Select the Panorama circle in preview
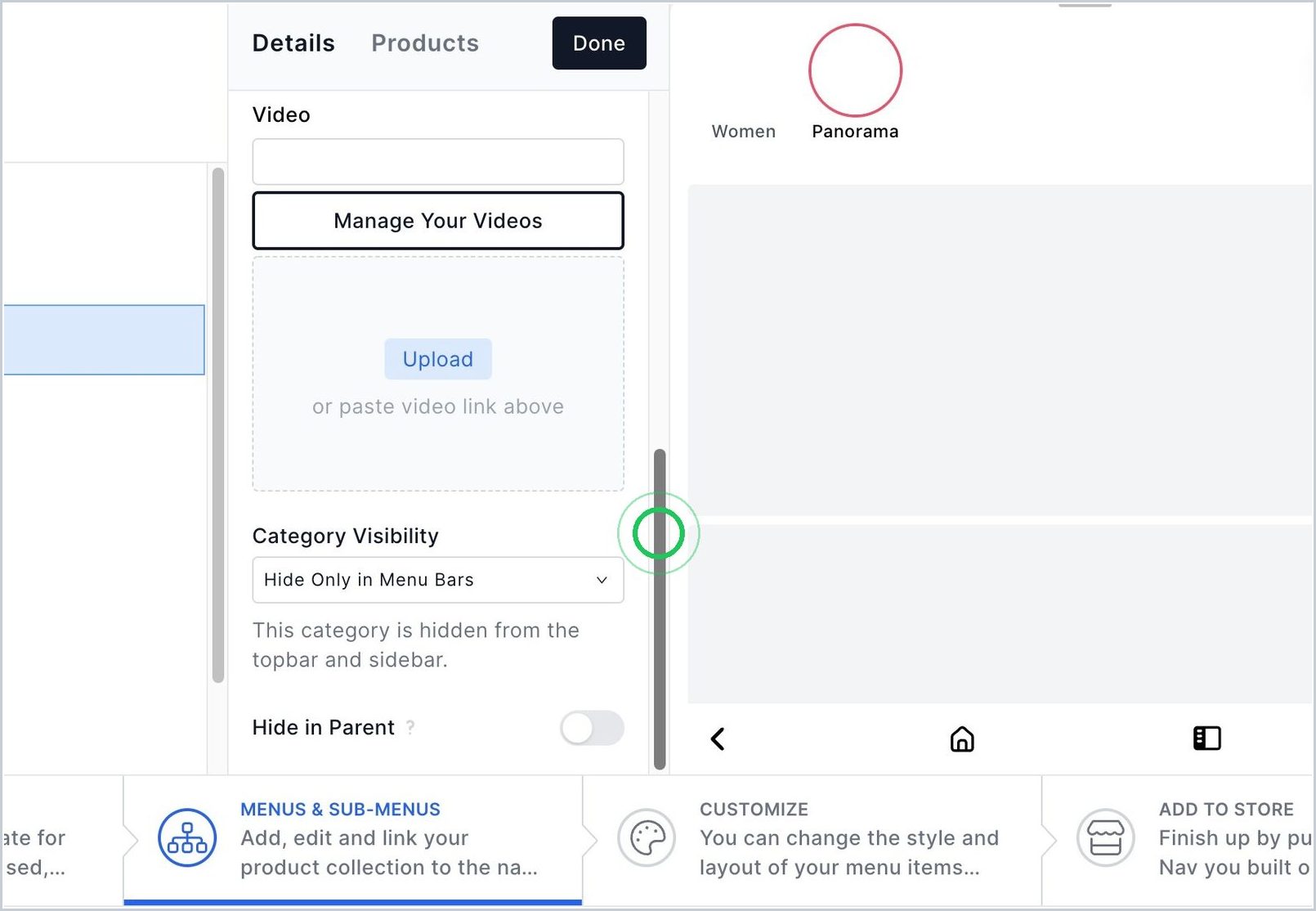Viewport: 1316px width, 911px height. (855, 70)
